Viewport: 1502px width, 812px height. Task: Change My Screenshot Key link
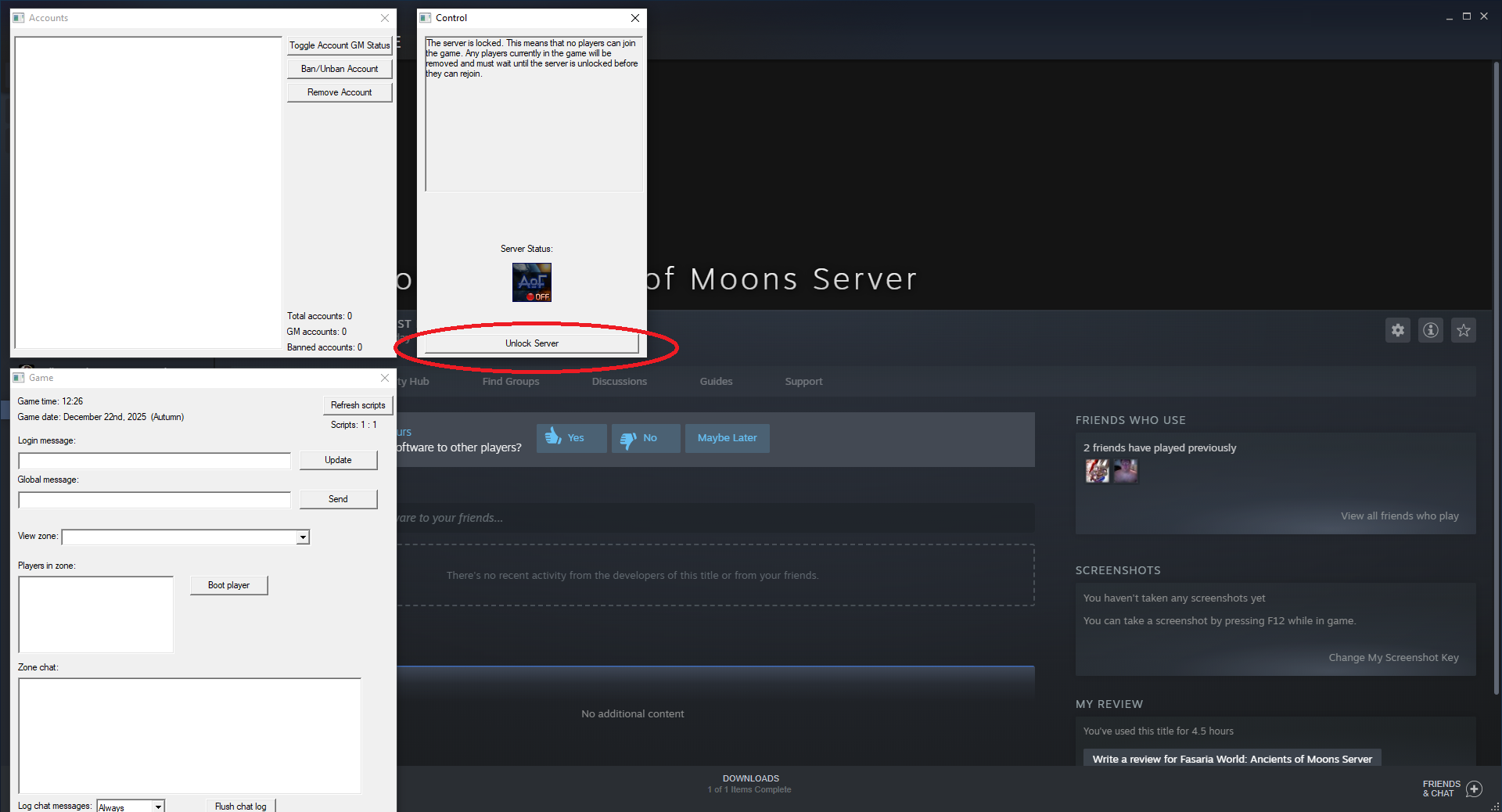click(1393, 658)
